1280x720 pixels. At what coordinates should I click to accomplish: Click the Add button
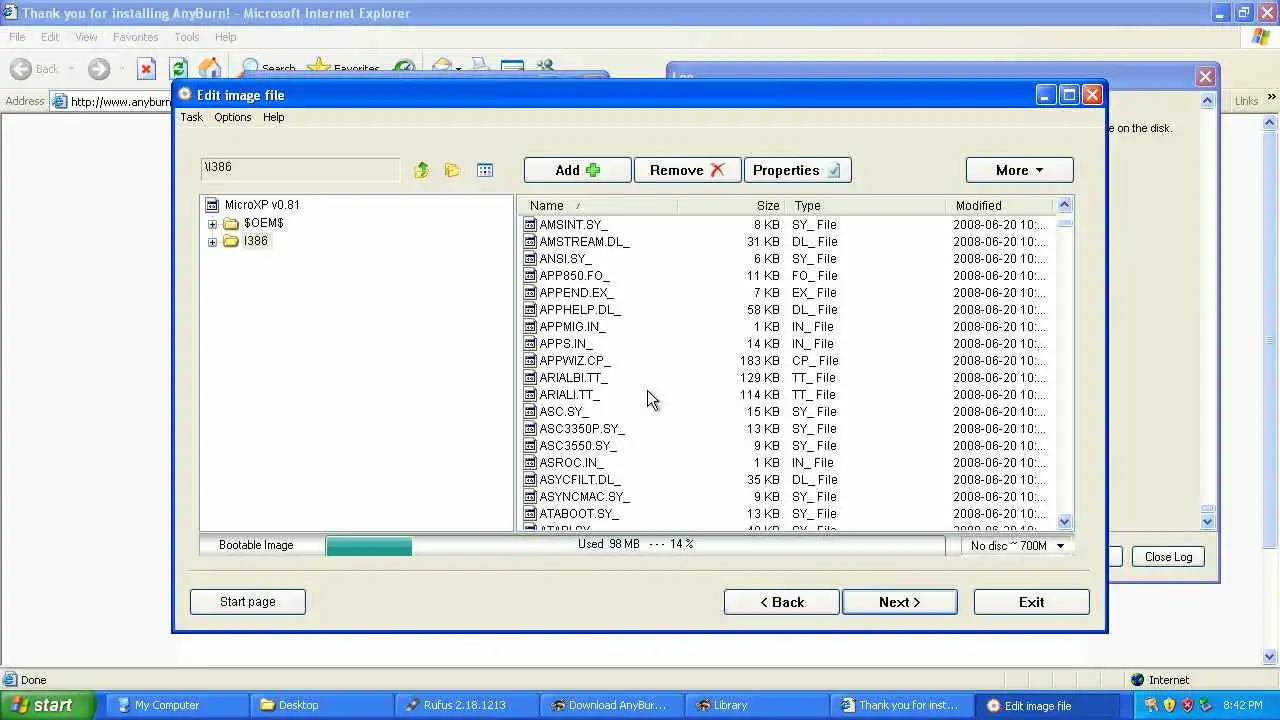(577, 170)
